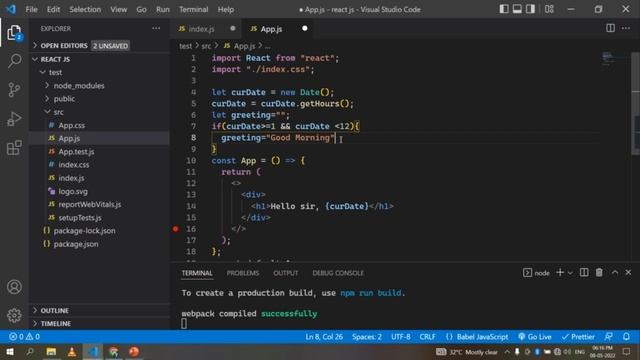Open the Selection menu
Screen dimensions: 640x360
pos(85,9)
